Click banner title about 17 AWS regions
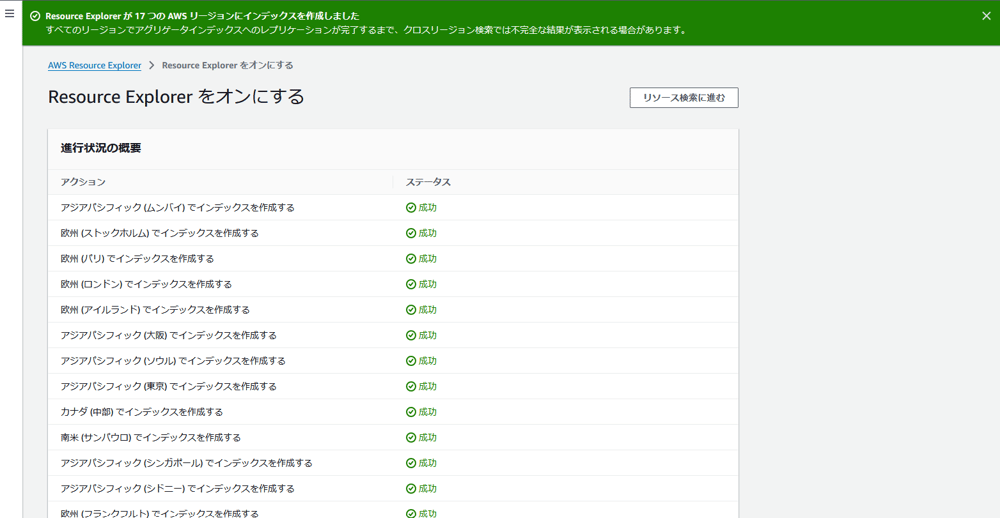 (202, 16)
